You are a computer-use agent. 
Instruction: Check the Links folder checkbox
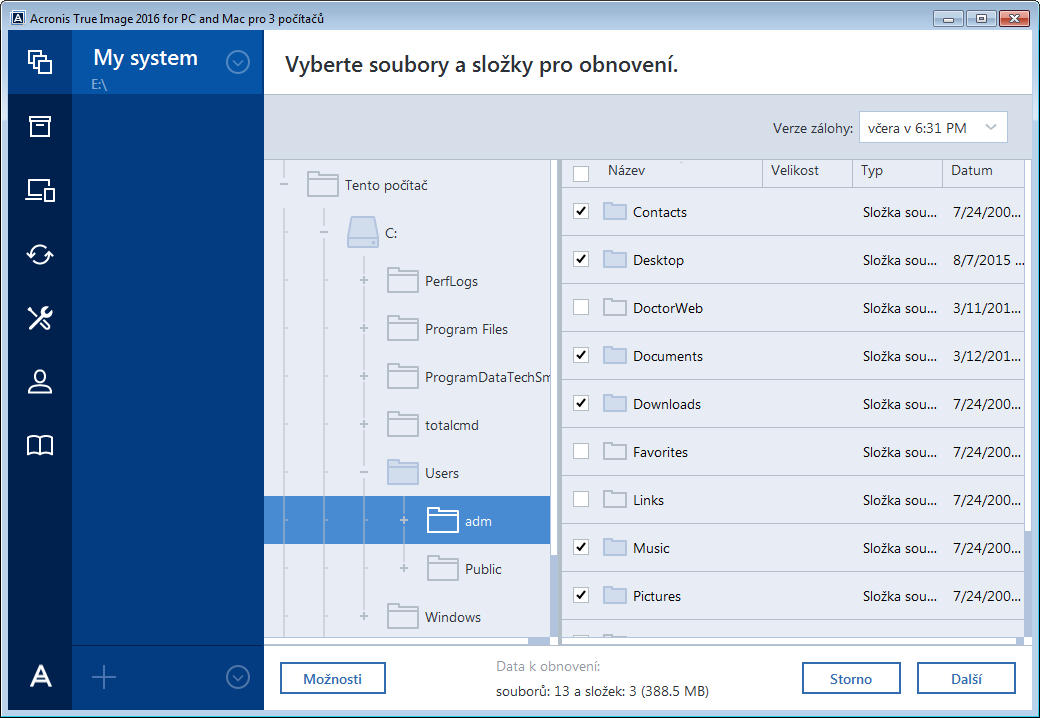(581, 499)
